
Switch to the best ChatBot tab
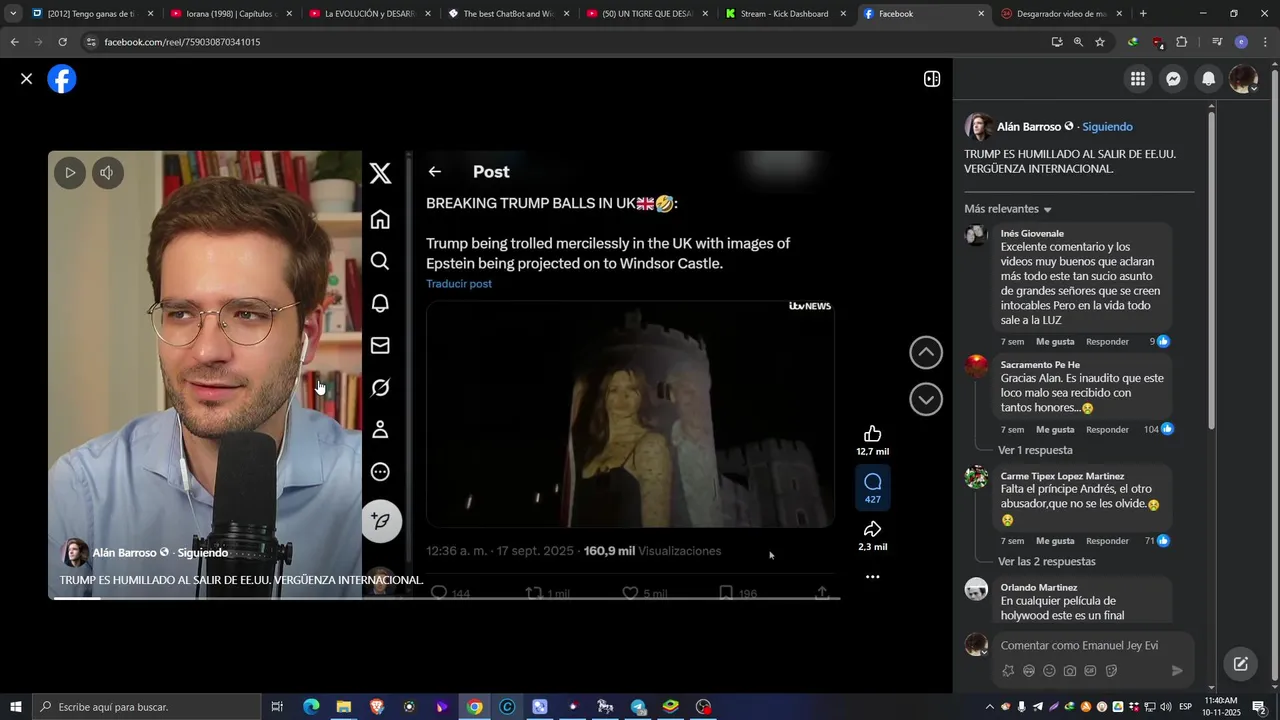click(508, 14)
